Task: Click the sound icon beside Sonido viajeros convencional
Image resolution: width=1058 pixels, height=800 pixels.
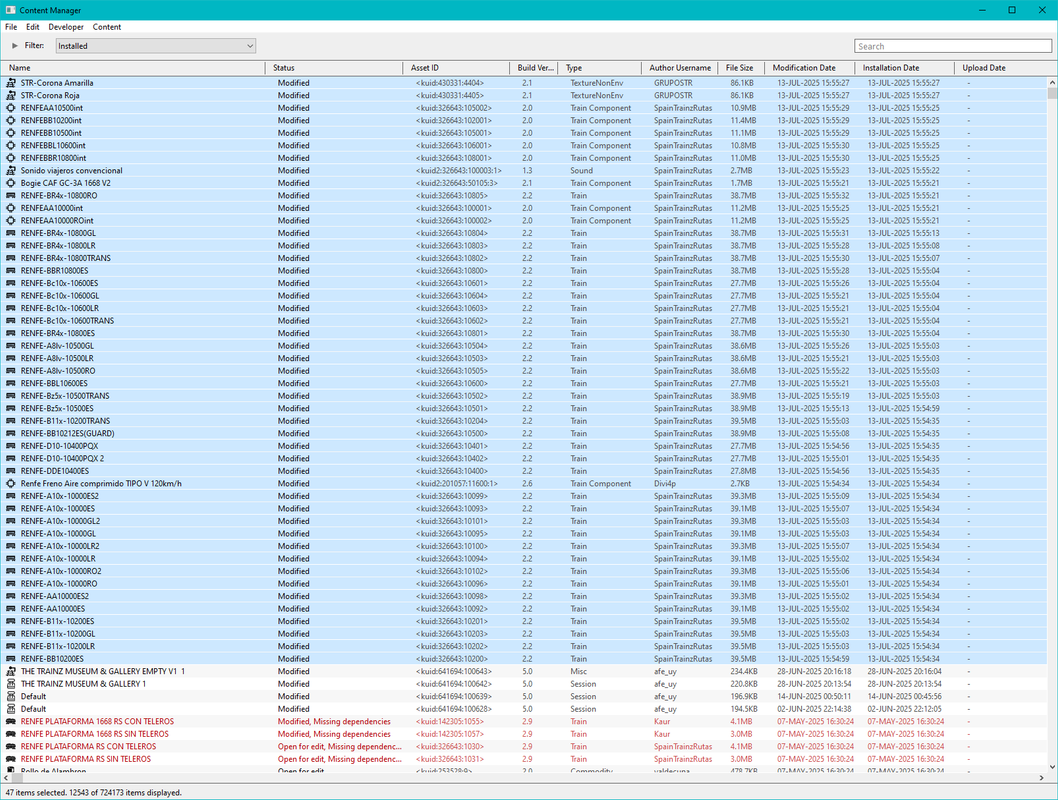Action: (x=11, y=171)
